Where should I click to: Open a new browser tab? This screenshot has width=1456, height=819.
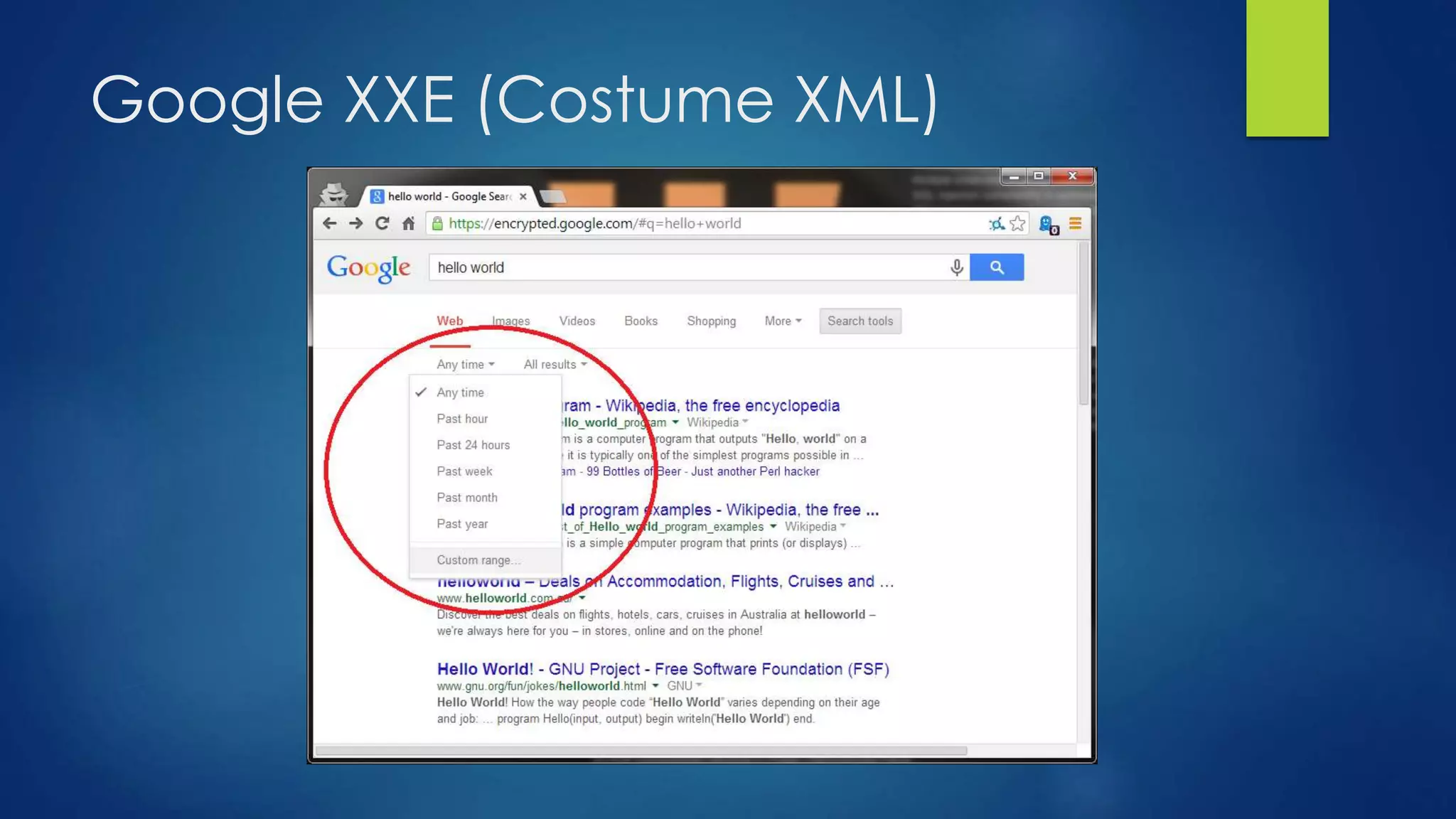coord(552,196)
